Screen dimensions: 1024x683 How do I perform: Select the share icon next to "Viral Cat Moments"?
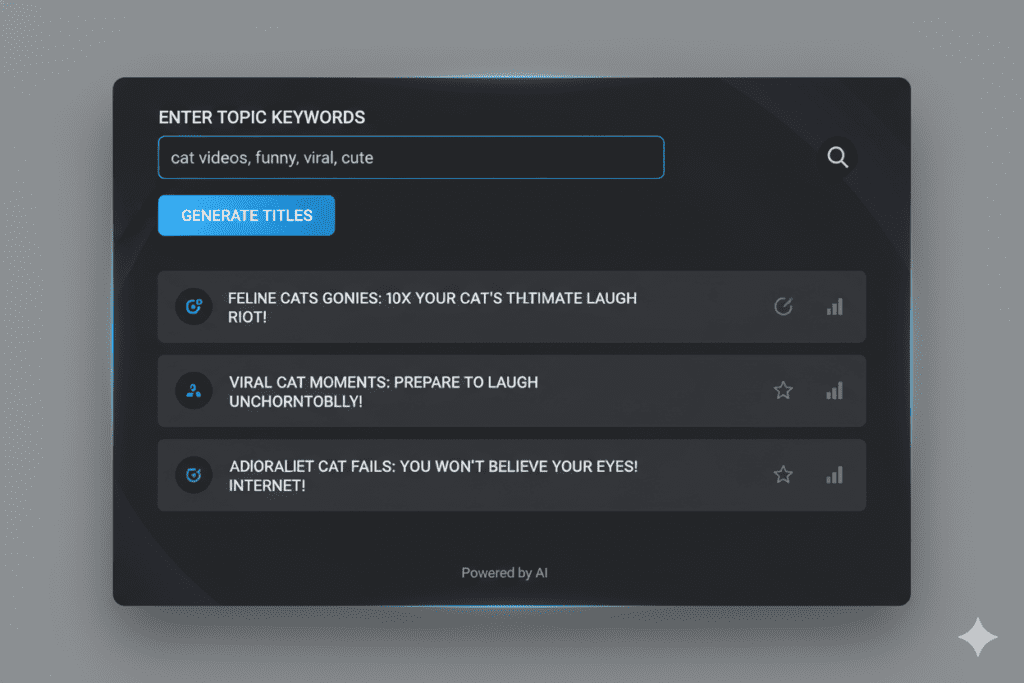pos(193,390)
